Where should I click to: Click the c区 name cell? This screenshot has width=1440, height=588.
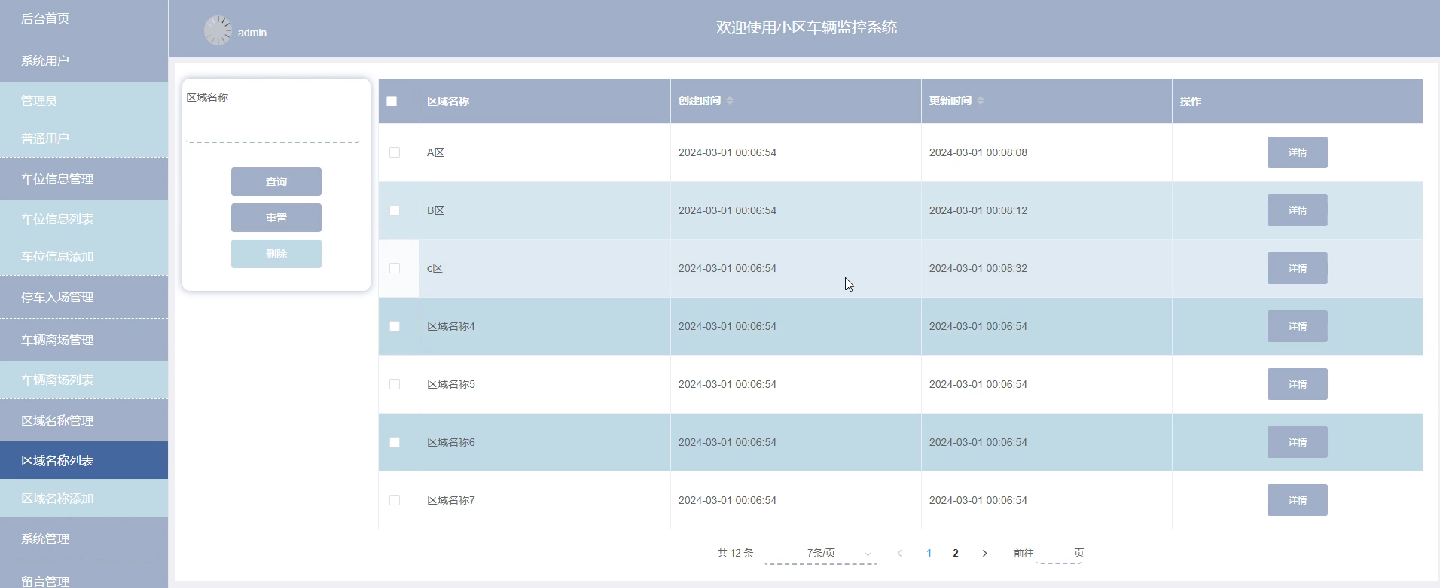(435, 269)
